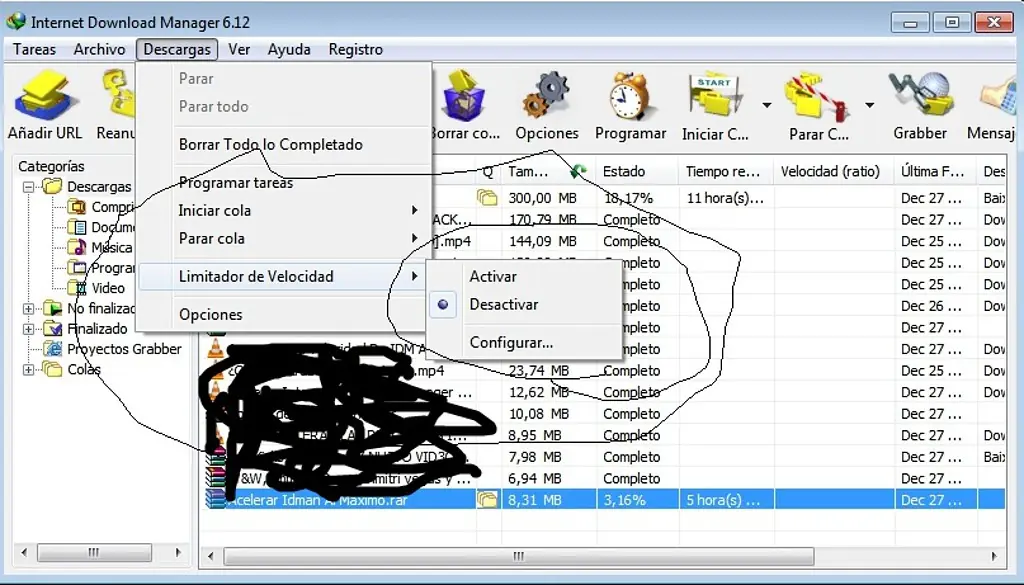The image size is (1024, 585).
Task: Click the categories panel horizontal scrollbar thumb
Action: [x=94, y=552]
